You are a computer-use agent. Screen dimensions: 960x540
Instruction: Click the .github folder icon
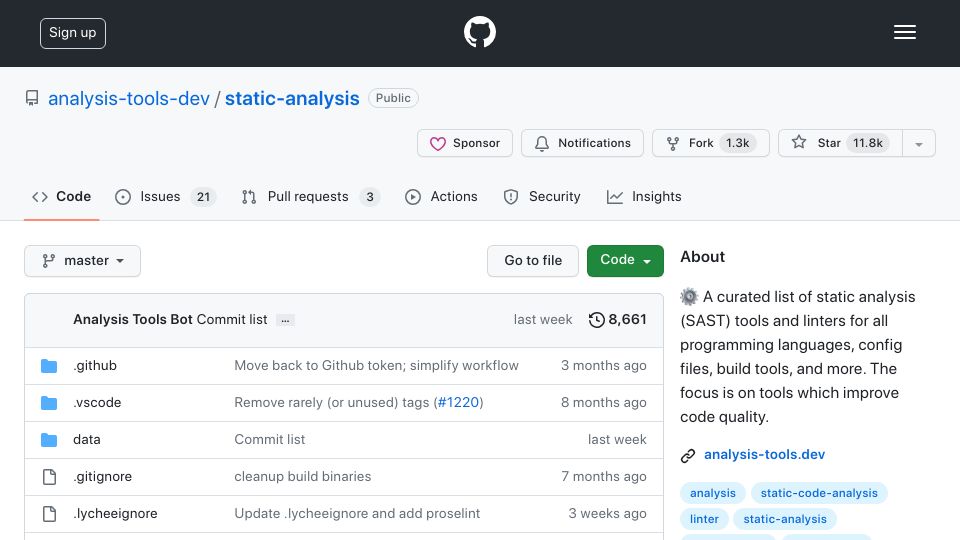pyautogui.click(x=49, y=366)
